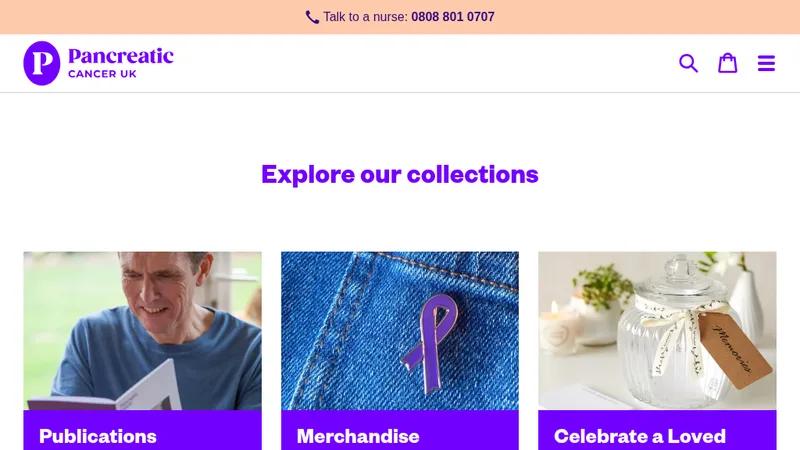The image size is (800, 450).
Task: Call nurse number 0808 801 0707
Action: point(453,17)
